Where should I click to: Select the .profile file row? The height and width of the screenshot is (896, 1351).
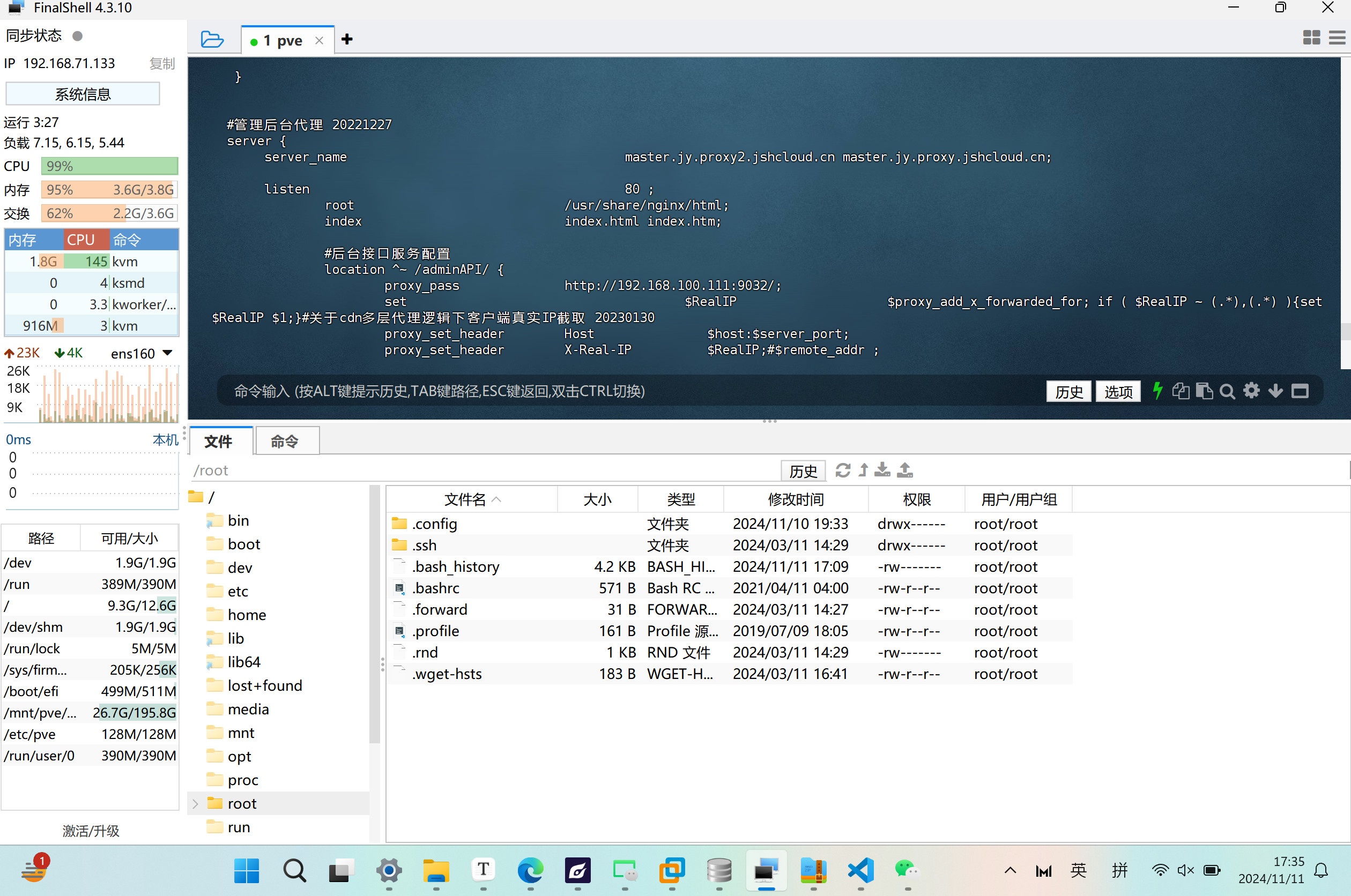729,631
